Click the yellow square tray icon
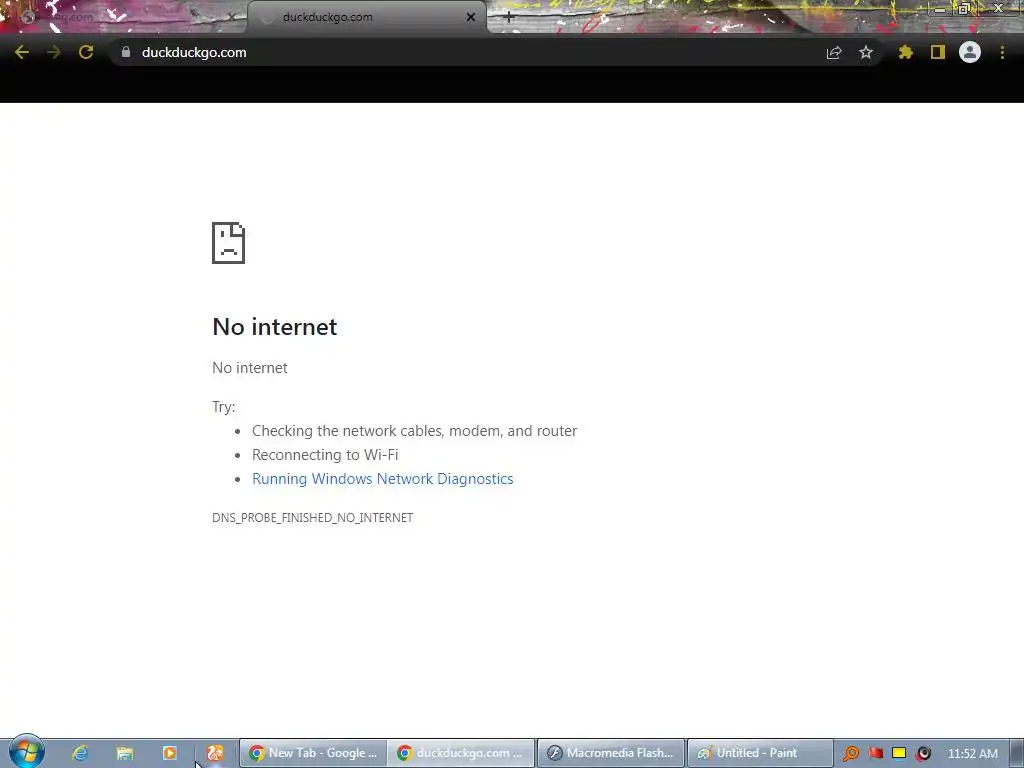The height and width of the screenshot is (768, 1024). coord(899,753)
